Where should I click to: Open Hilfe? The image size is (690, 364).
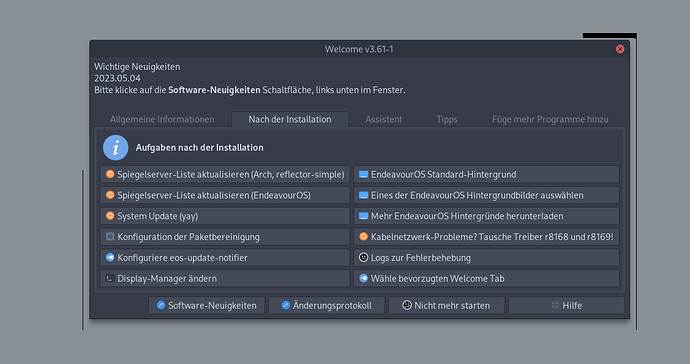point(566,305)
